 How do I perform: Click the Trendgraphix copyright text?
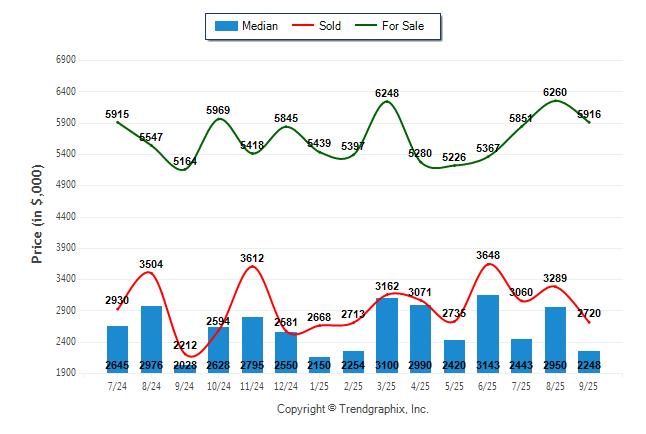tap(352, 409)
